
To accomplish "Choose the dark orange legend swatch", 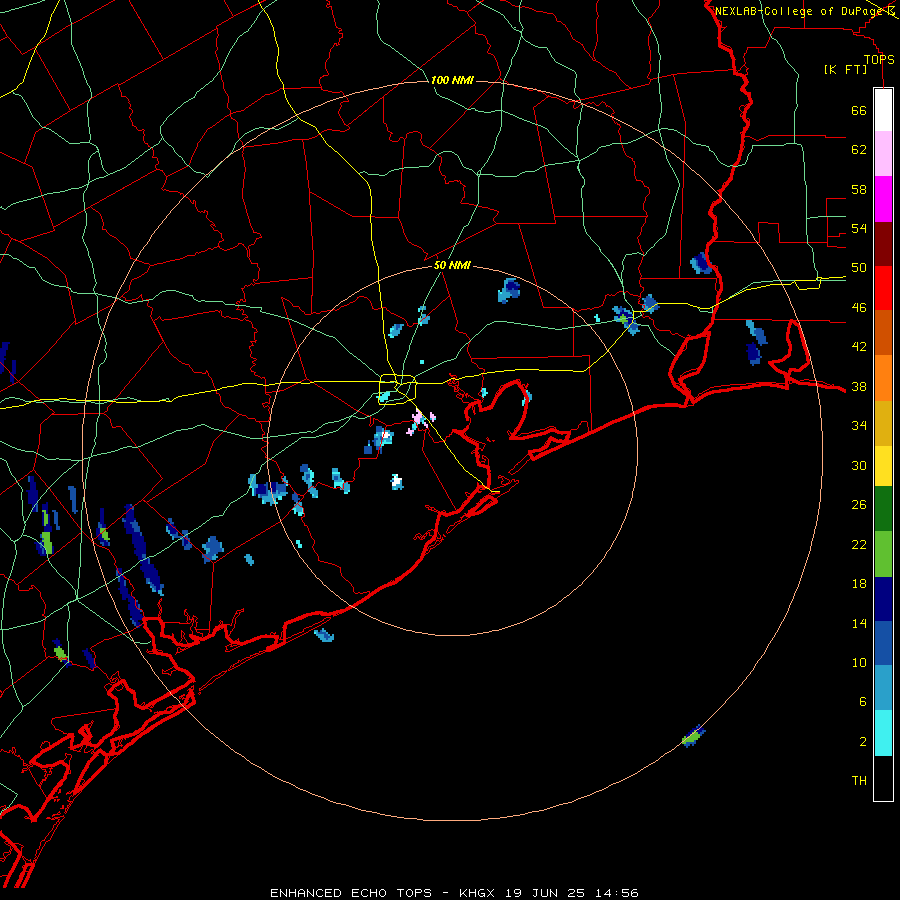I will point(883,332).
